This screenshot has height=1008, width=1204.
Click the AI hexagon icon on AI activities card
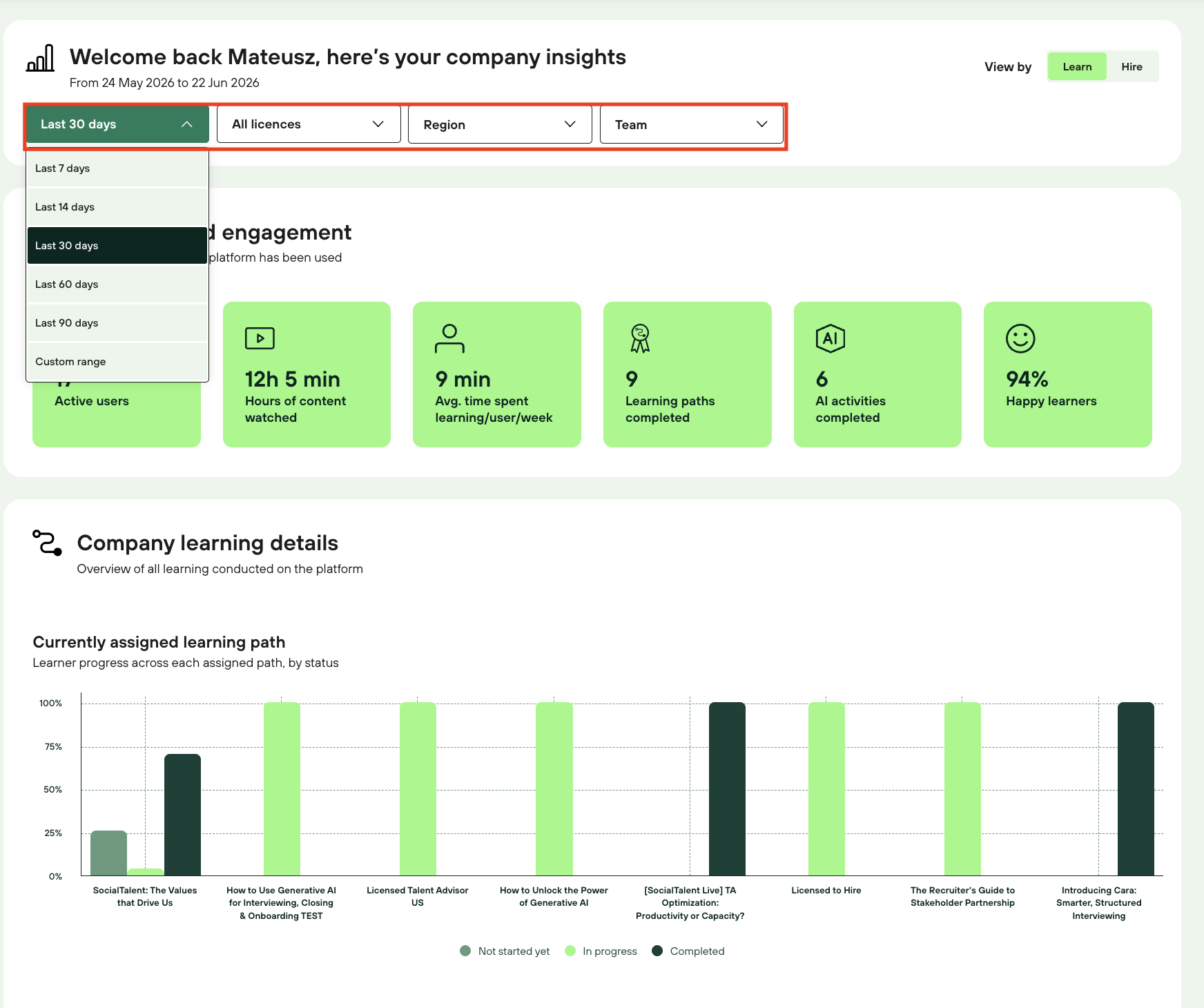click(x=830, y=338)
